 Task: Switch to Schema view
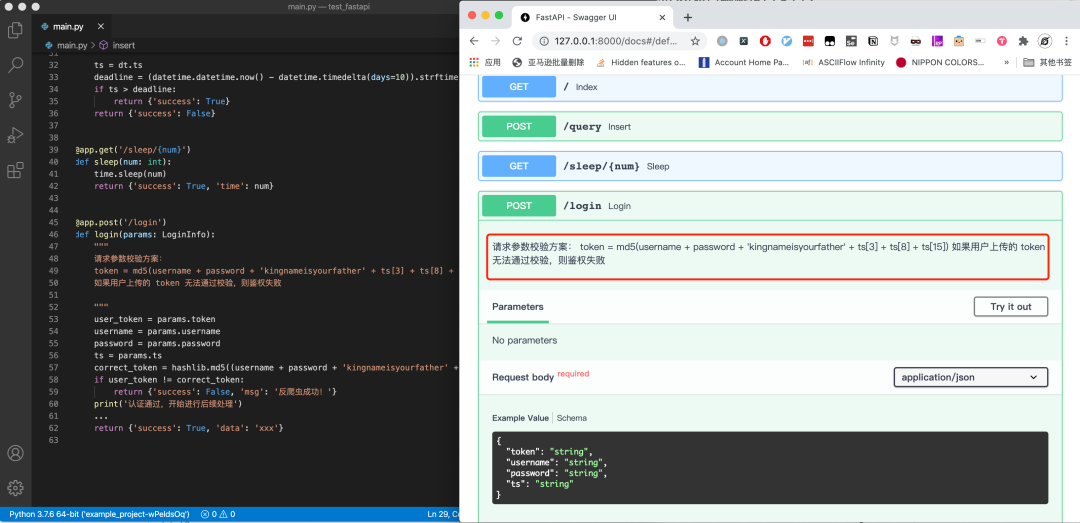coord(572,418)
